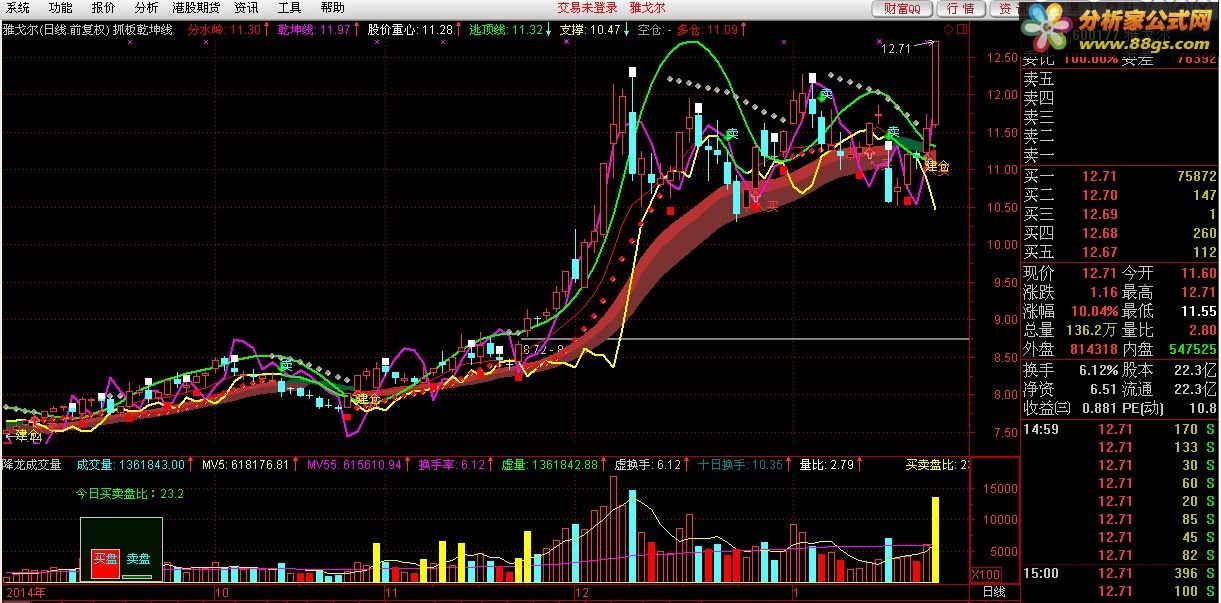Screen dimensions: 1221x603
Task: Click the 买 signal marker near 10.50
Action: (772, 206)
